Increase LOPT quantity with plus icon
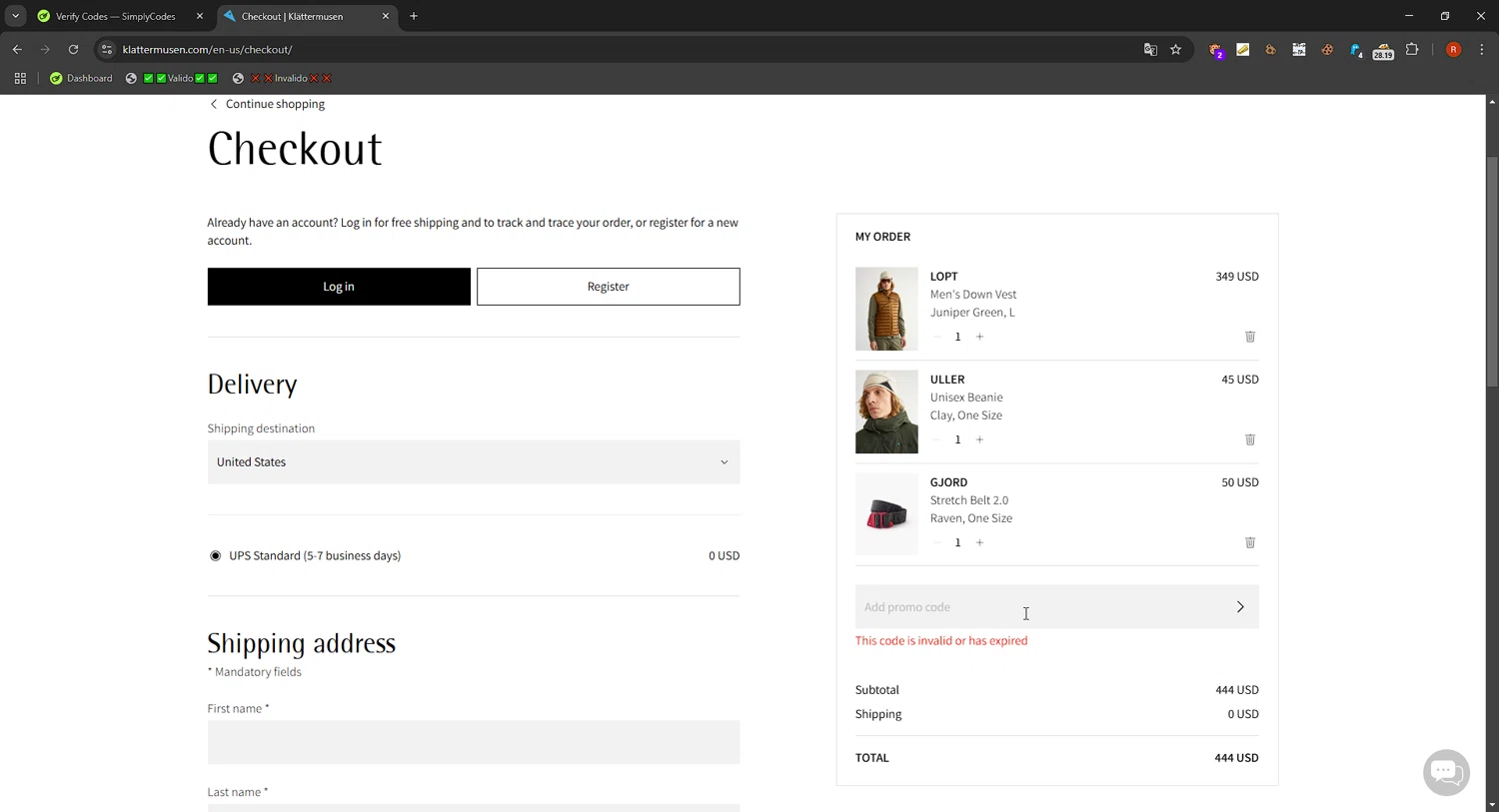This screenshot has width=1499, height=812. coord(979,337)
